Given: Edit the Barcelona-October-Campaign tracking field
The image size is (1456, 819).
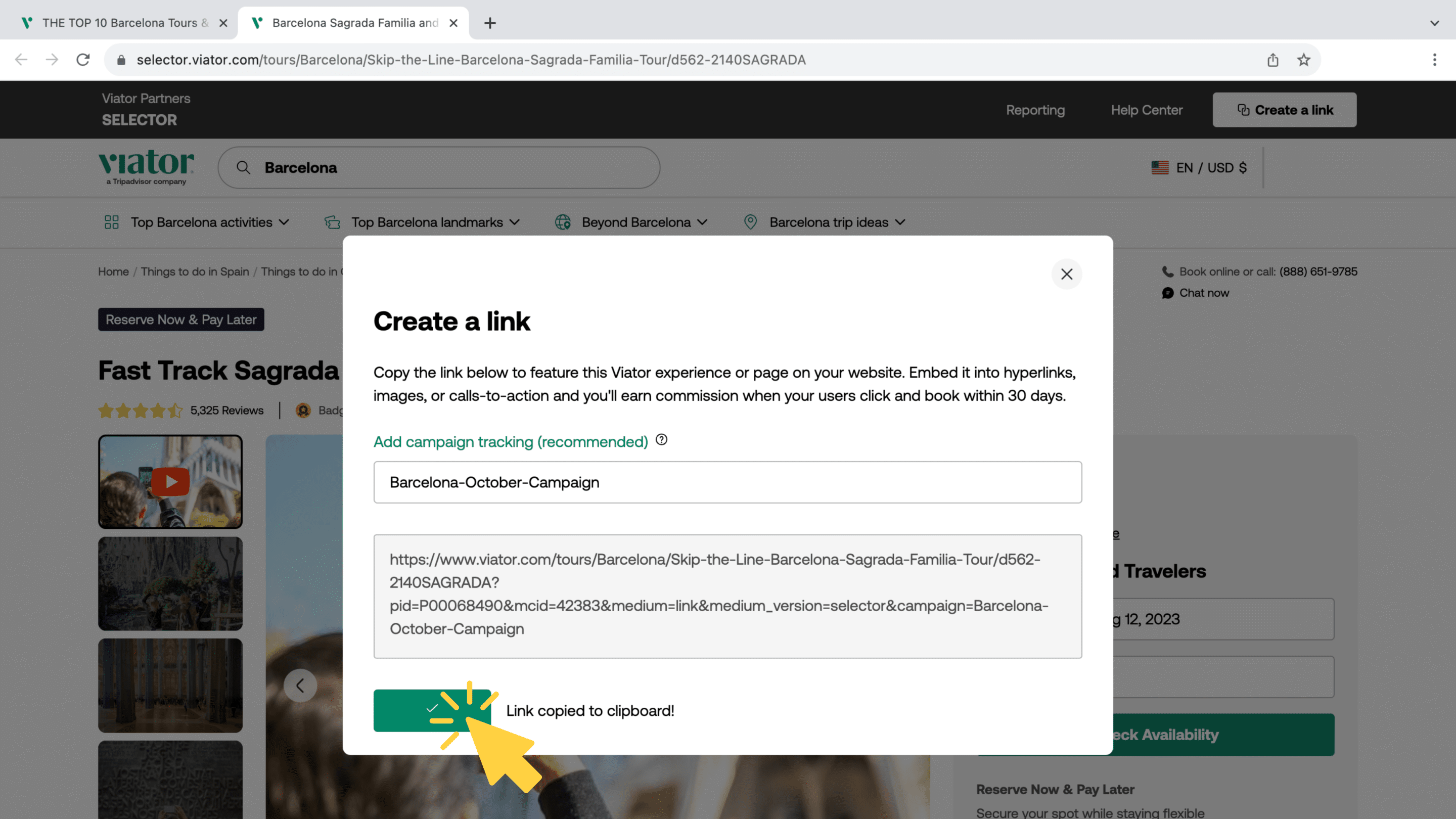Looking at the screenshot, I should click(727, 482).
